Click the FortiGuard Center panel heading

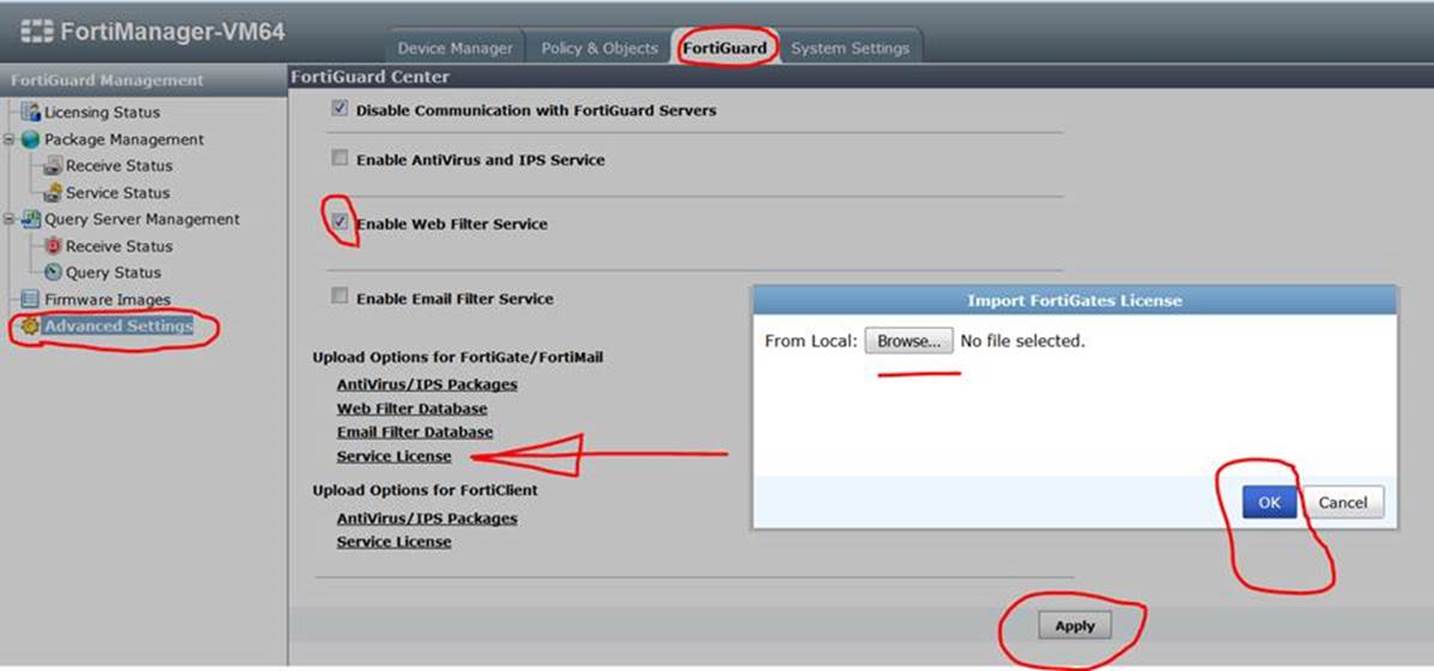coord(370,77)
